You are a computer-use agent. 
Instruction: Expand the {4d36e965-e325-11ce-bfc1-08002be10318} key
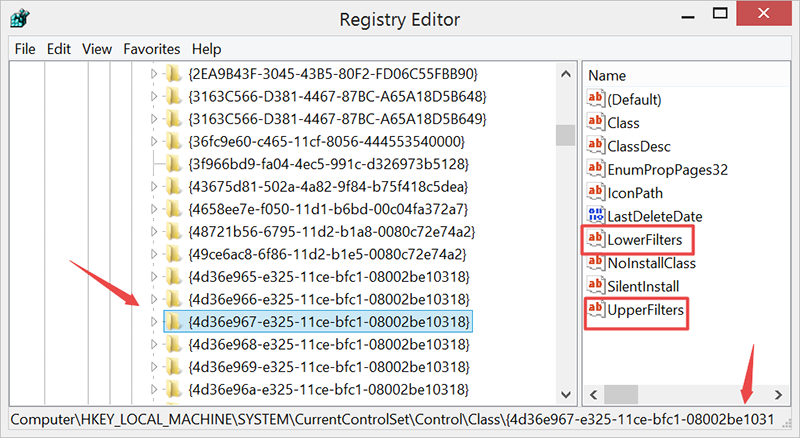pyautogui.click(x=154, y=277)
